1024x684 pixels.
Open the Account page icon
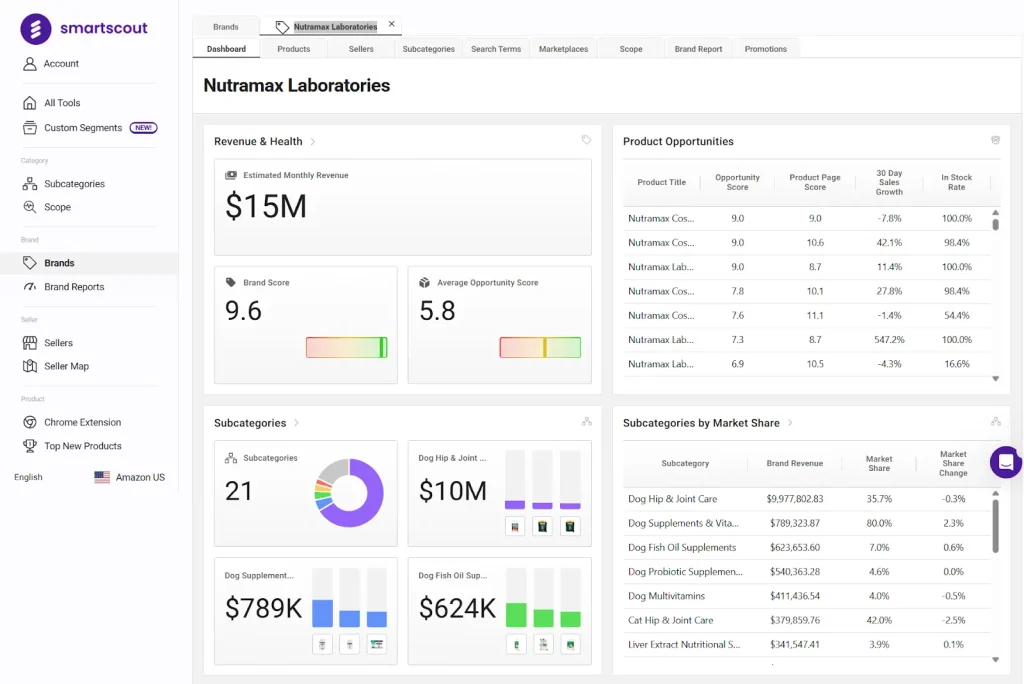point(29,63)
